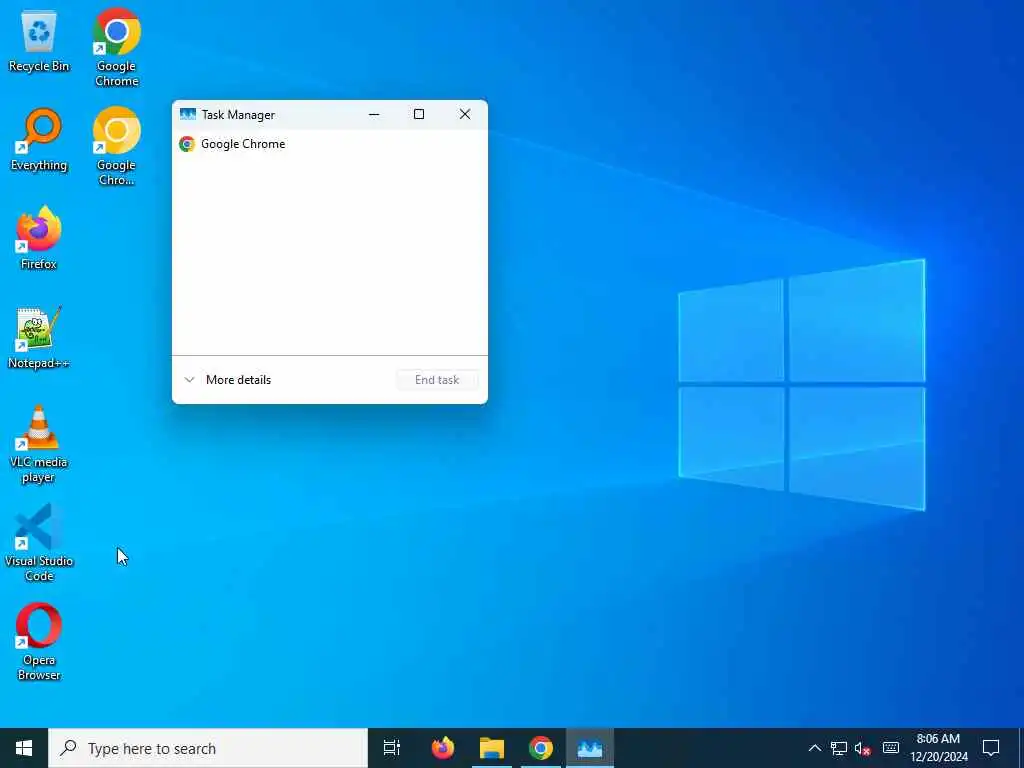Switch to Chrome via taskbar icon
Viewport: 1024px width, 768px height.
541,748
